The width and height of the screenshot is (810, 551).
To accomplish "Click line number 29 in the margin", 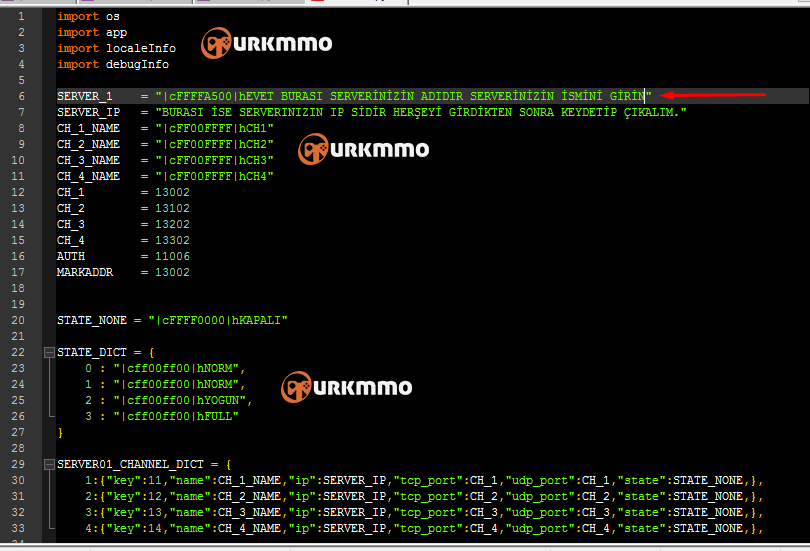I will click(18, 464).
